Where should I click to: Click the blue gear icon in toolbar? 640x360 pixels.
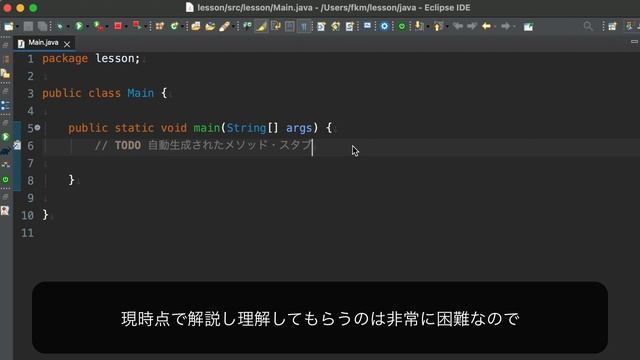point(384,27)
